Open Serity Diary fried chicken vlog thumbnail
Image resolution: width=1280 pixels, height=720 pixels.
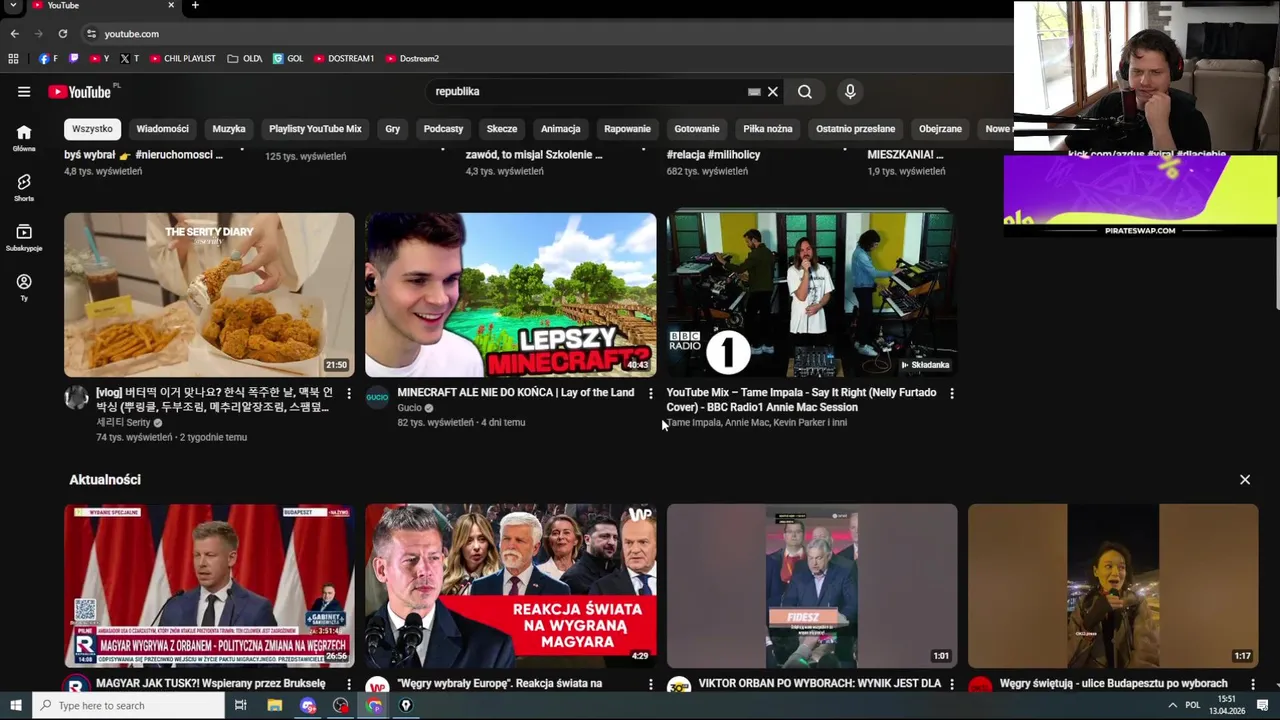click(209, 294)
